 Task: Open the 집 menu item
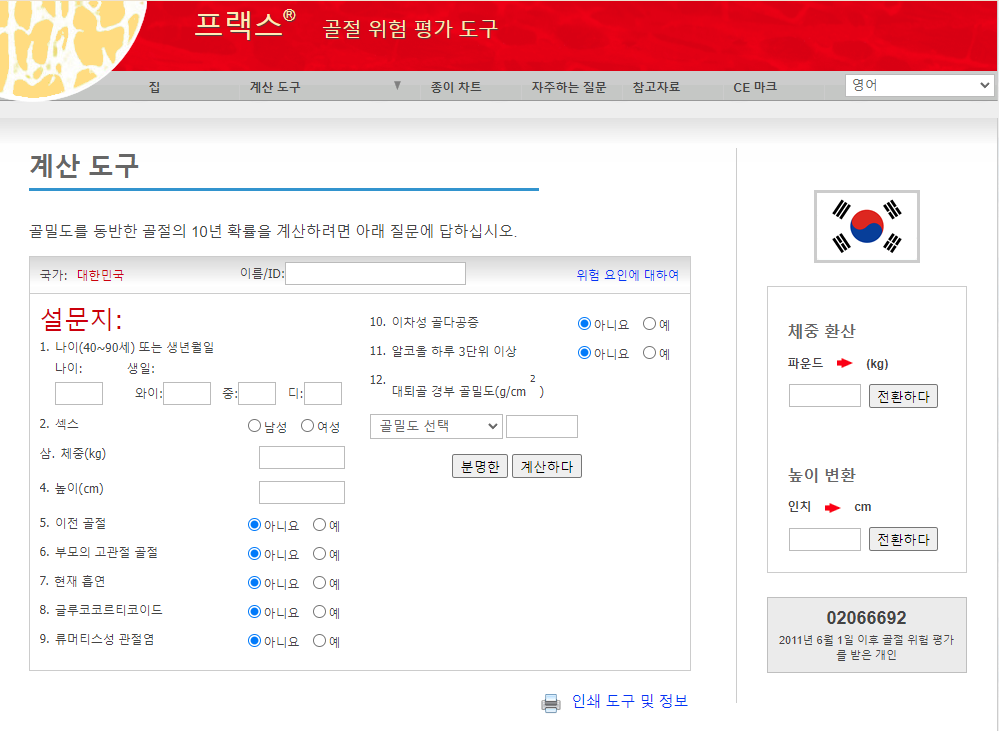(154, 87)
